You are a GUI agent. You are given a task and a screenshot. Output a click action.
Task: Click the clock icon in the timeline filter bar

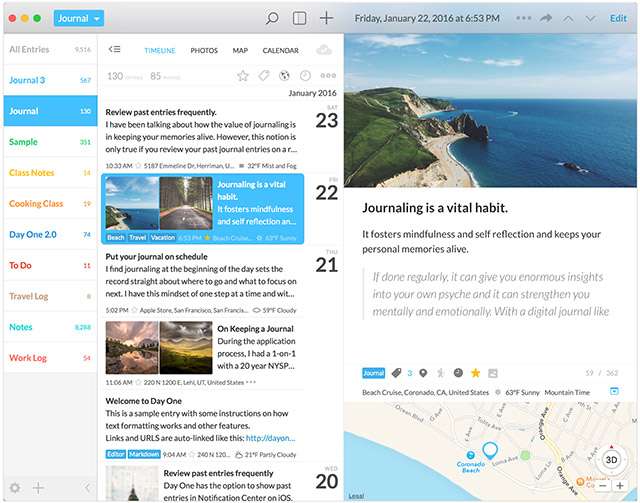point(305,76)
